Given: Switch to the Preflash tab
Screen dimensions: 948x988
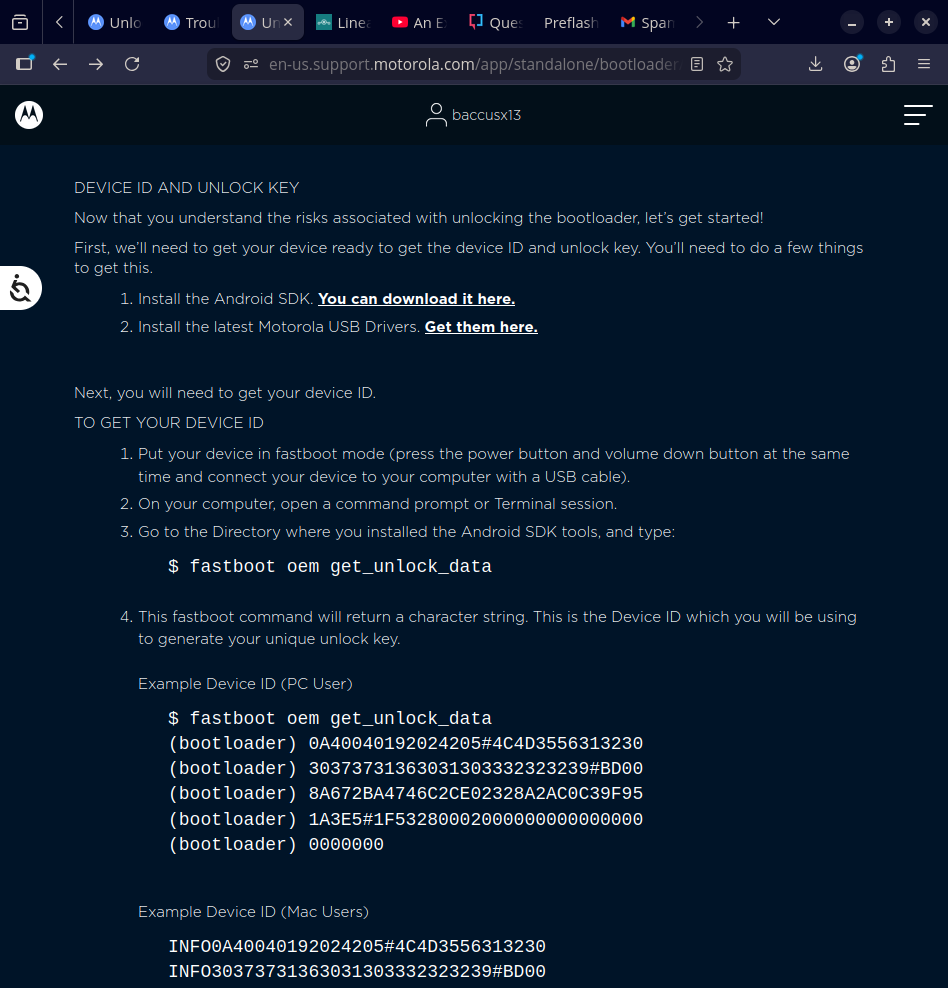Looking at the screenshot, I should 571,23.
